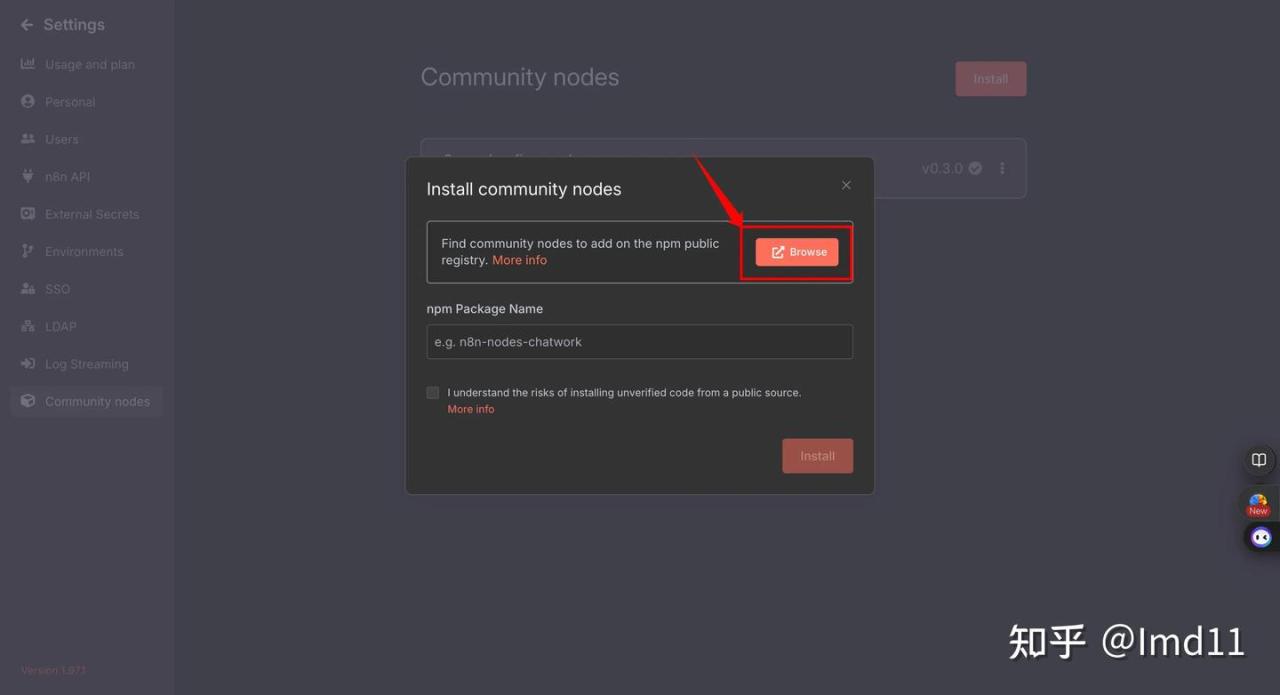The height and width of the screenshot is (695, 1280).
Task: Click the Browse button for npm registry
Action: [x=797, y=252]
